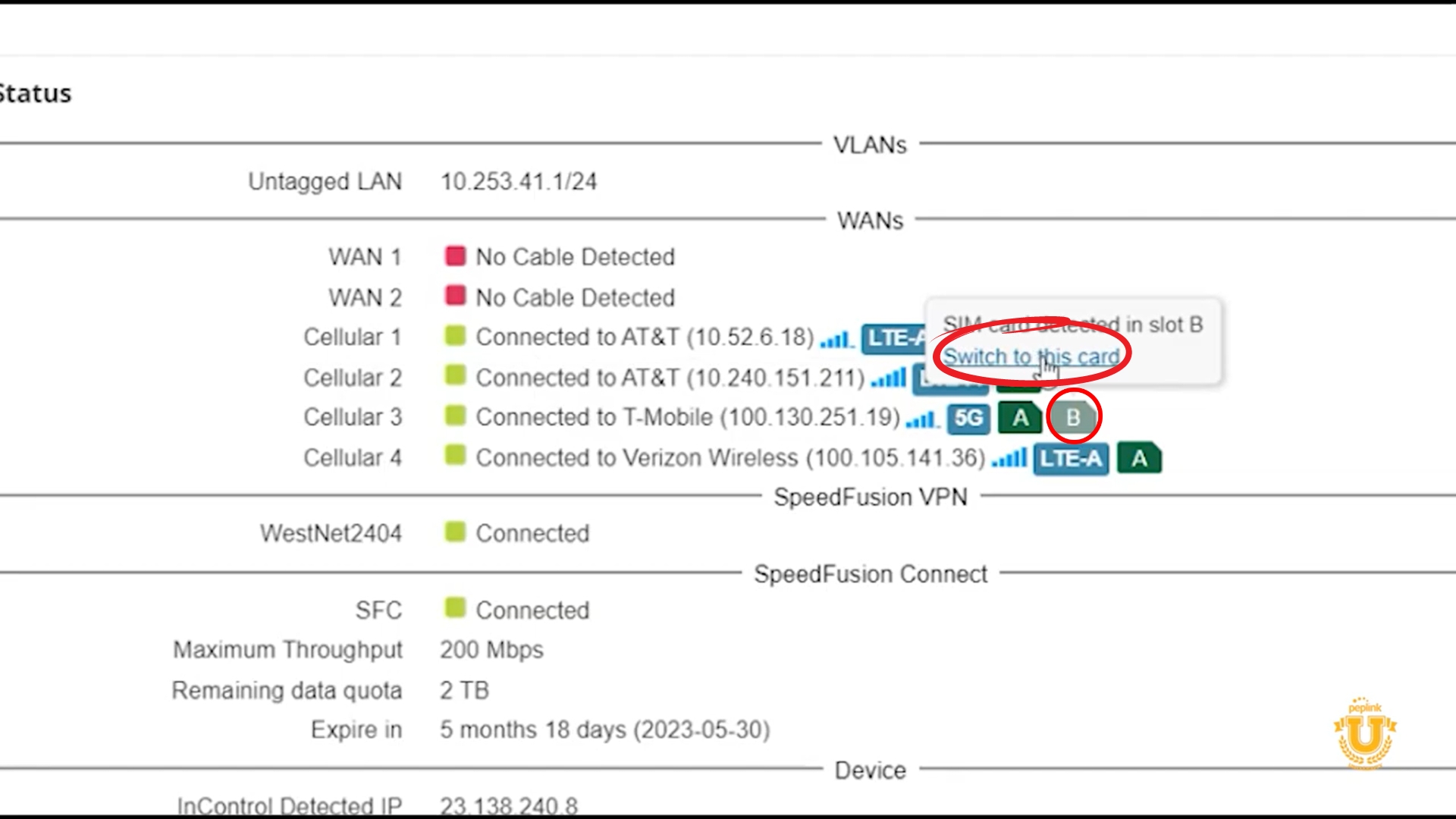This screenshot has width=1456, height=819.
Task: Click the red status indicator for WAN 1
Action: coord(456,256)
